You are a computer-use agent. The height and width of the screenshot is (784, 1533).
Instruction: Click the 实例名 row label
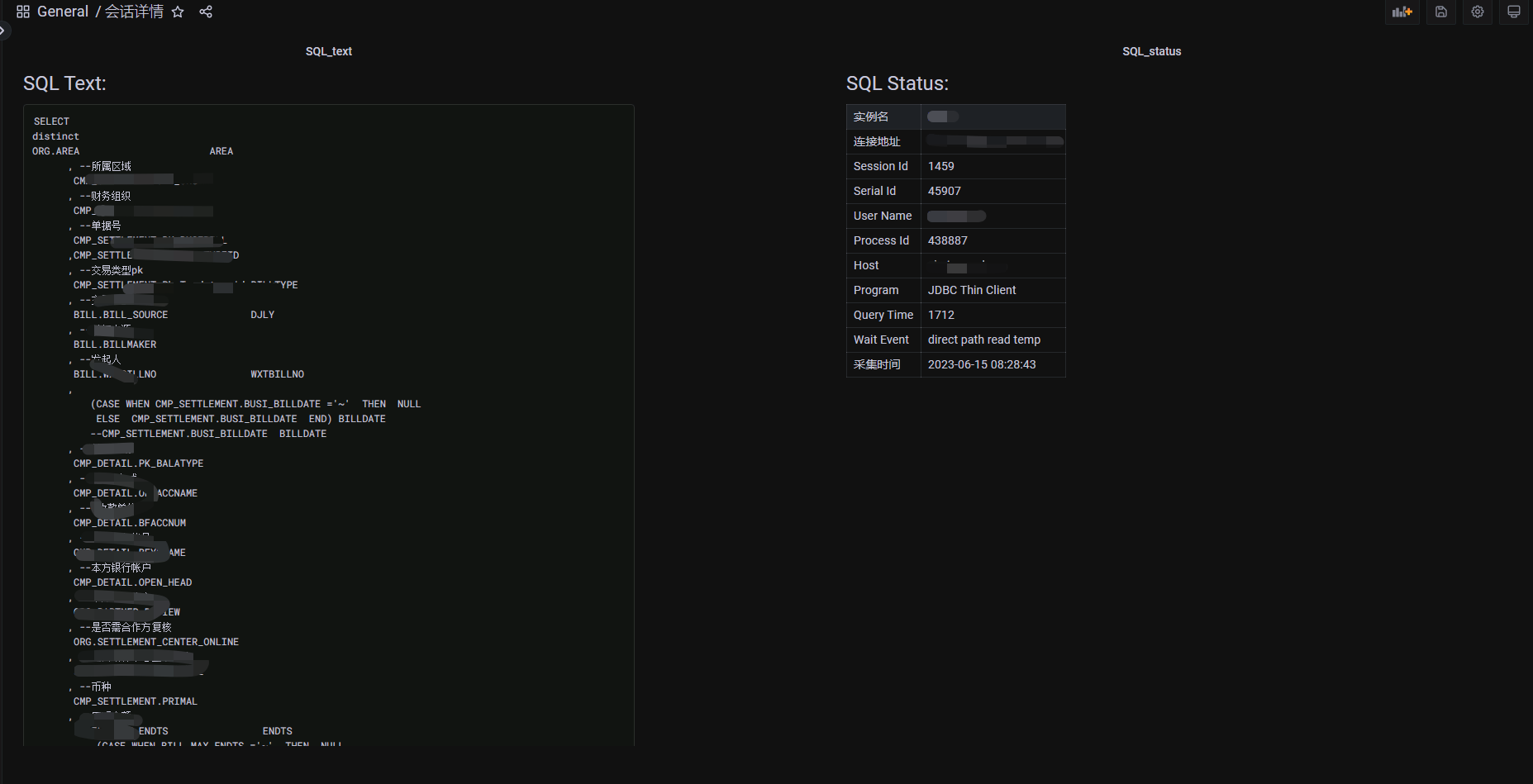(x=871, y=116)
